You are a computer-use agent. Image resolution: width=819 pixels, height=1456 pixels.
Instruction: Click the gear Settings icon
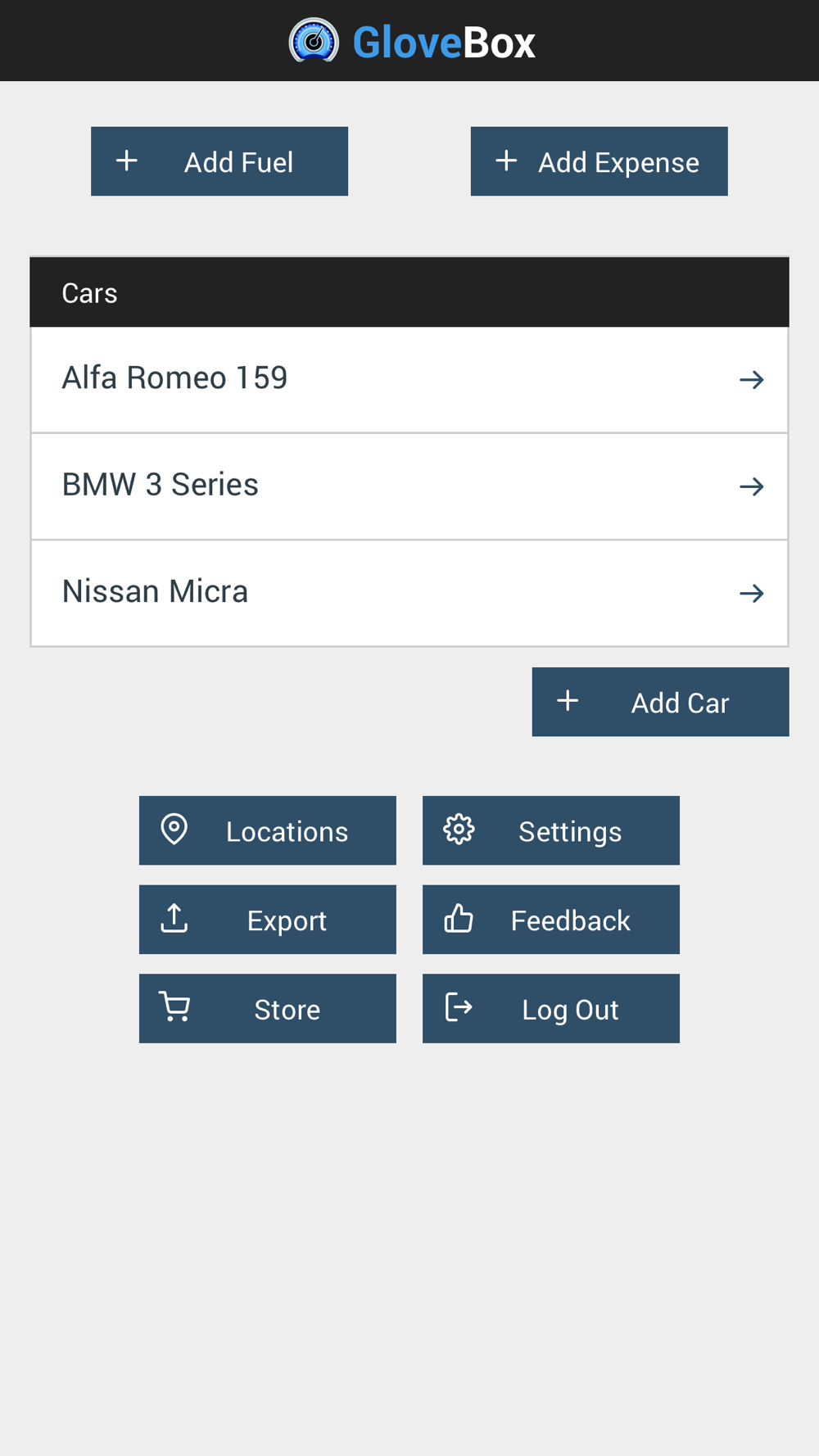[x=459, y=830]
